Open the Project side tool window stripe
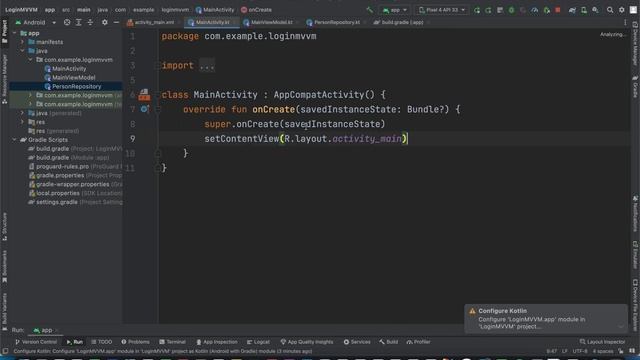The width and height of the screenshot is (640, 360). 4,31
